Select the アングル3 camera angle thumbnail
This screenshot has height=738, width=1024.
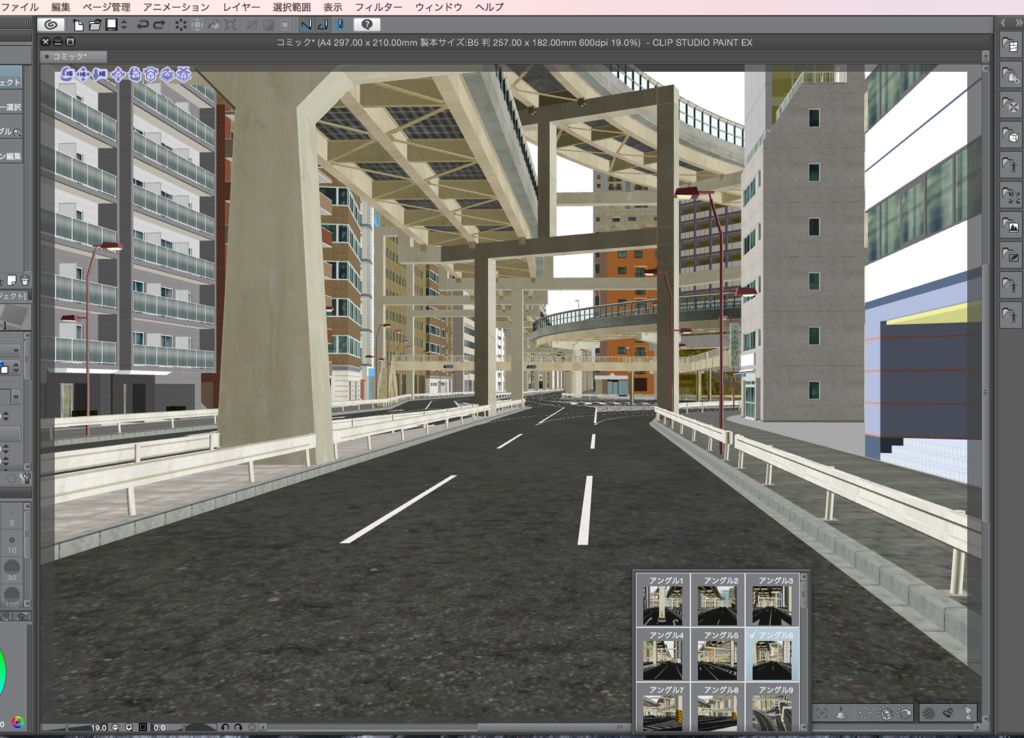(774, 605)
